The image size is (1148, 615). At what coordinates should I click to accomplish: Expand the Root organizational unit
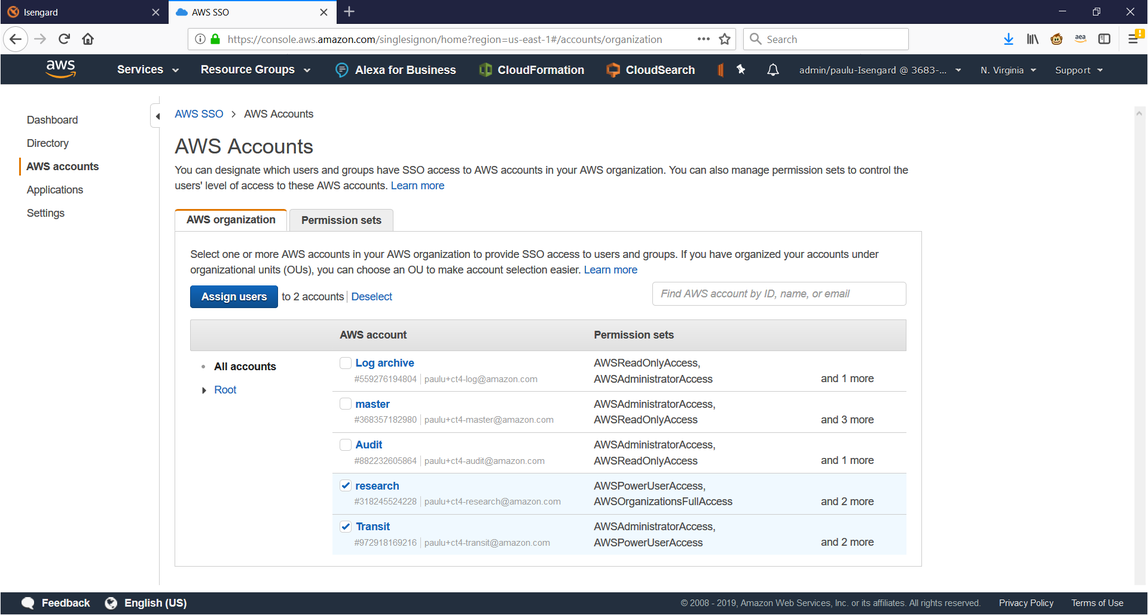pyautogui.click(x=204, y=390)
